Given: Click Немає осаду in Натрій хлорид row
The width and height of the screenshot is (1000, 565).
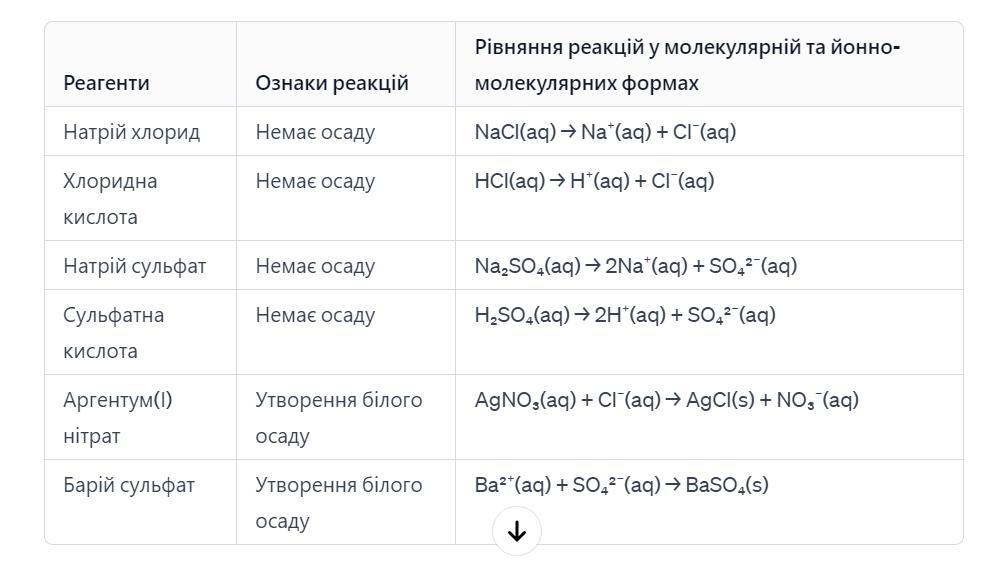Looking at the screenshot, I should click(x=315, y=132).
